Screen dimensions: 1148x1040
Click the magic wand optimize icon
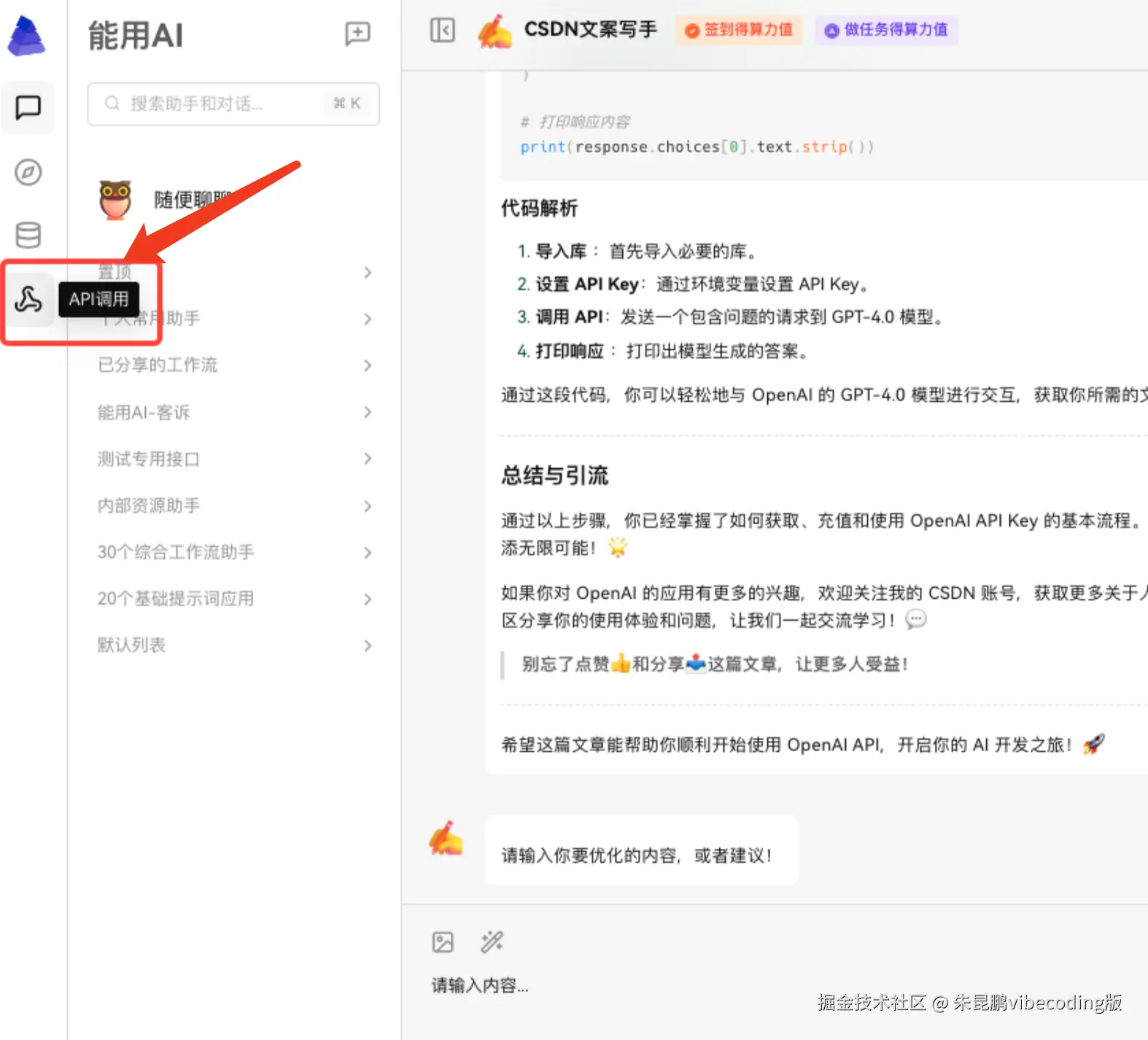tap(492, 942)
